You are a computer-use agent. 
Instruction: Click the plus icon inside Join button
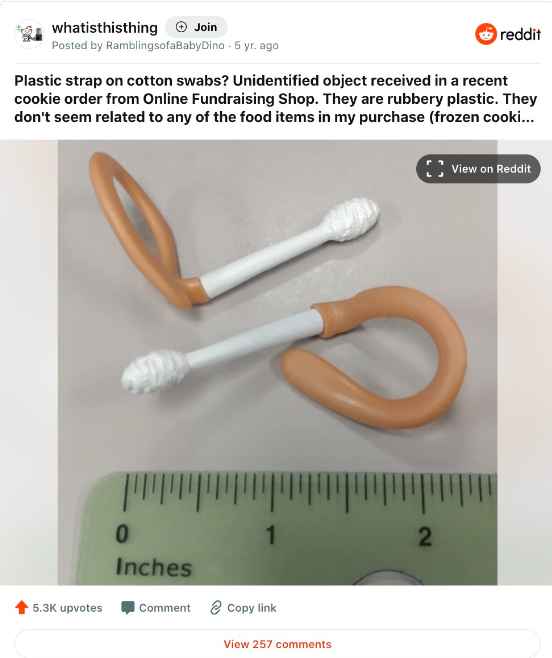point(181,27)
